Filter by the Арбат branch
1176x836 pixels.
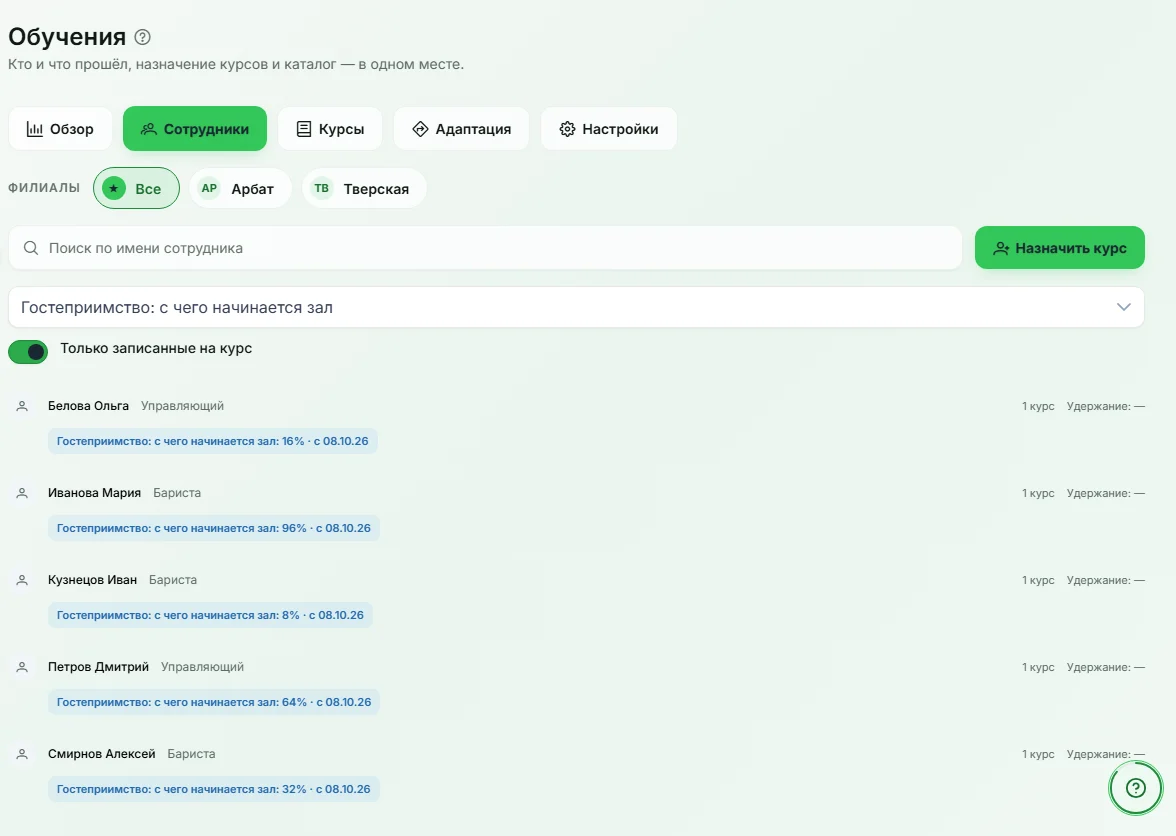click(240, 188)
